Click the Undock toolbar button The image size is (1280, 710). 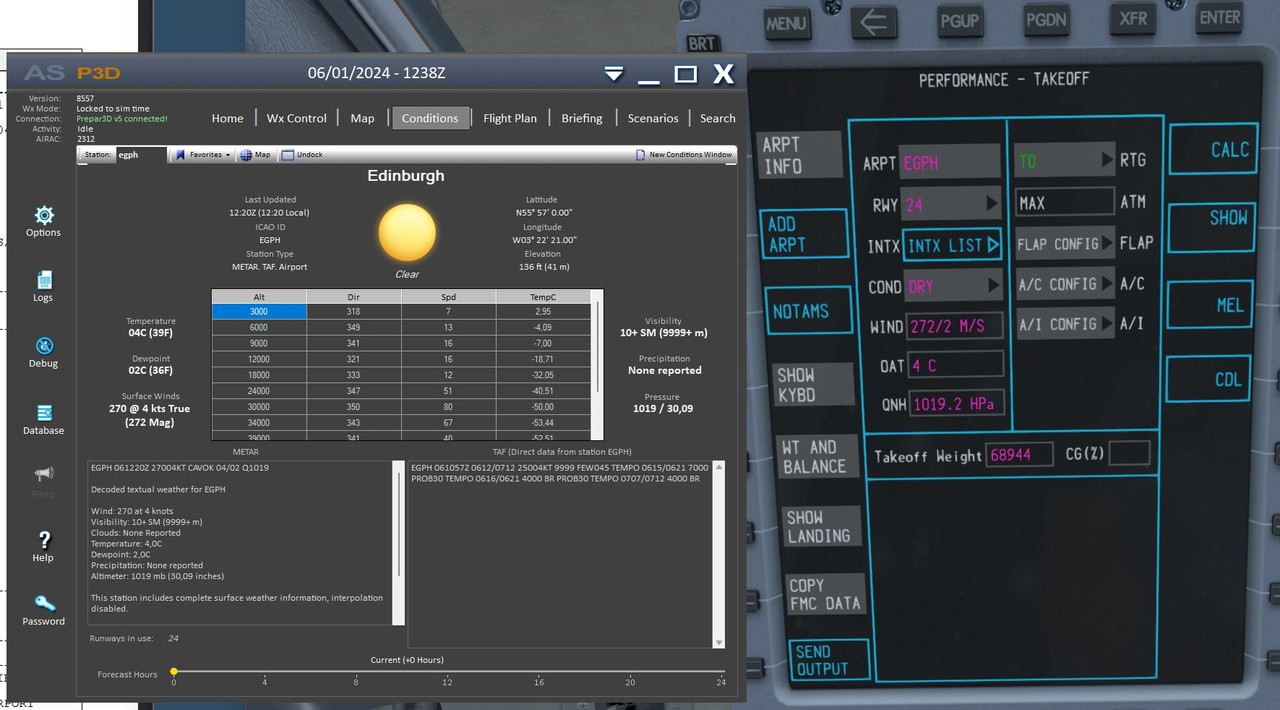(x=302, y=155)
